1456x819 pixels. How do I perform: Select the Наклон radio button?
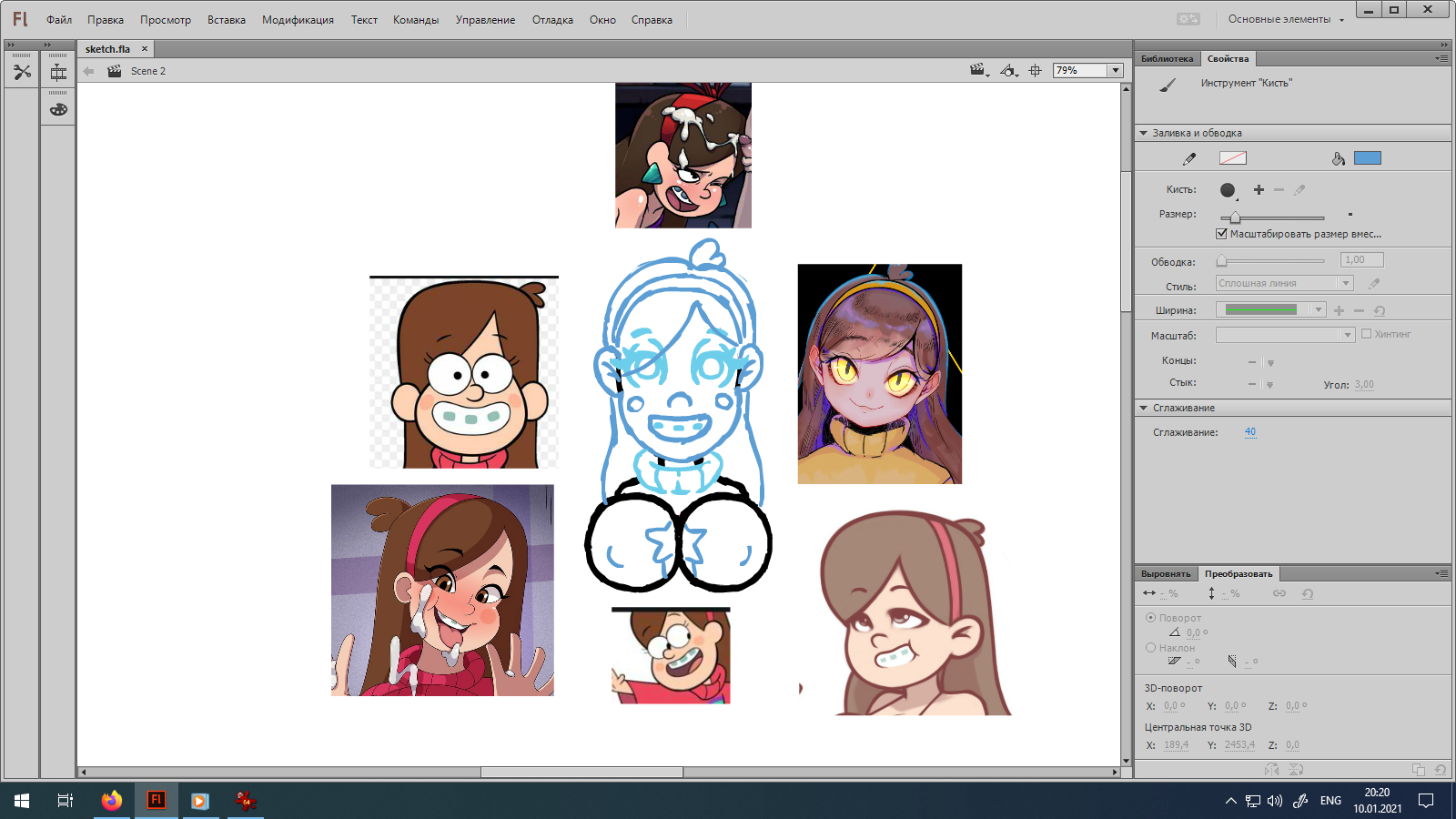[1150, 648]
